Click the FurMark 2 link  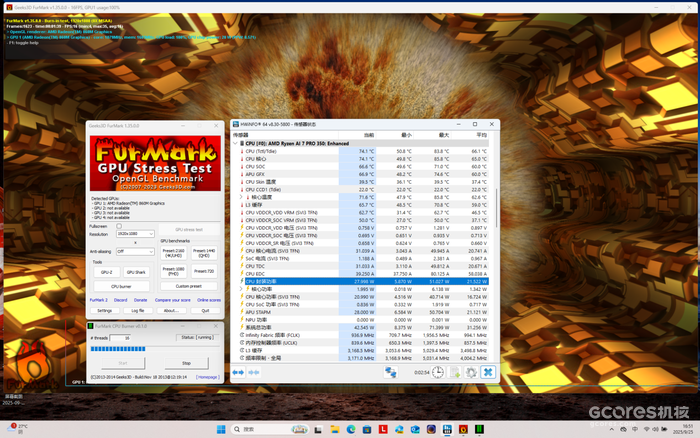click(99, 300)
